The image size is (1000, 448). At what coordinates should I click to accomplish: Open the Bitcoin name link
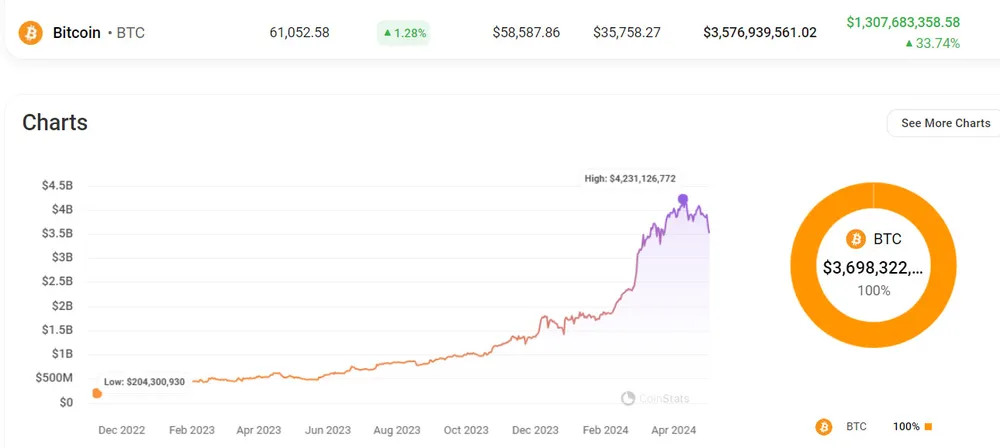coord(77,33)
